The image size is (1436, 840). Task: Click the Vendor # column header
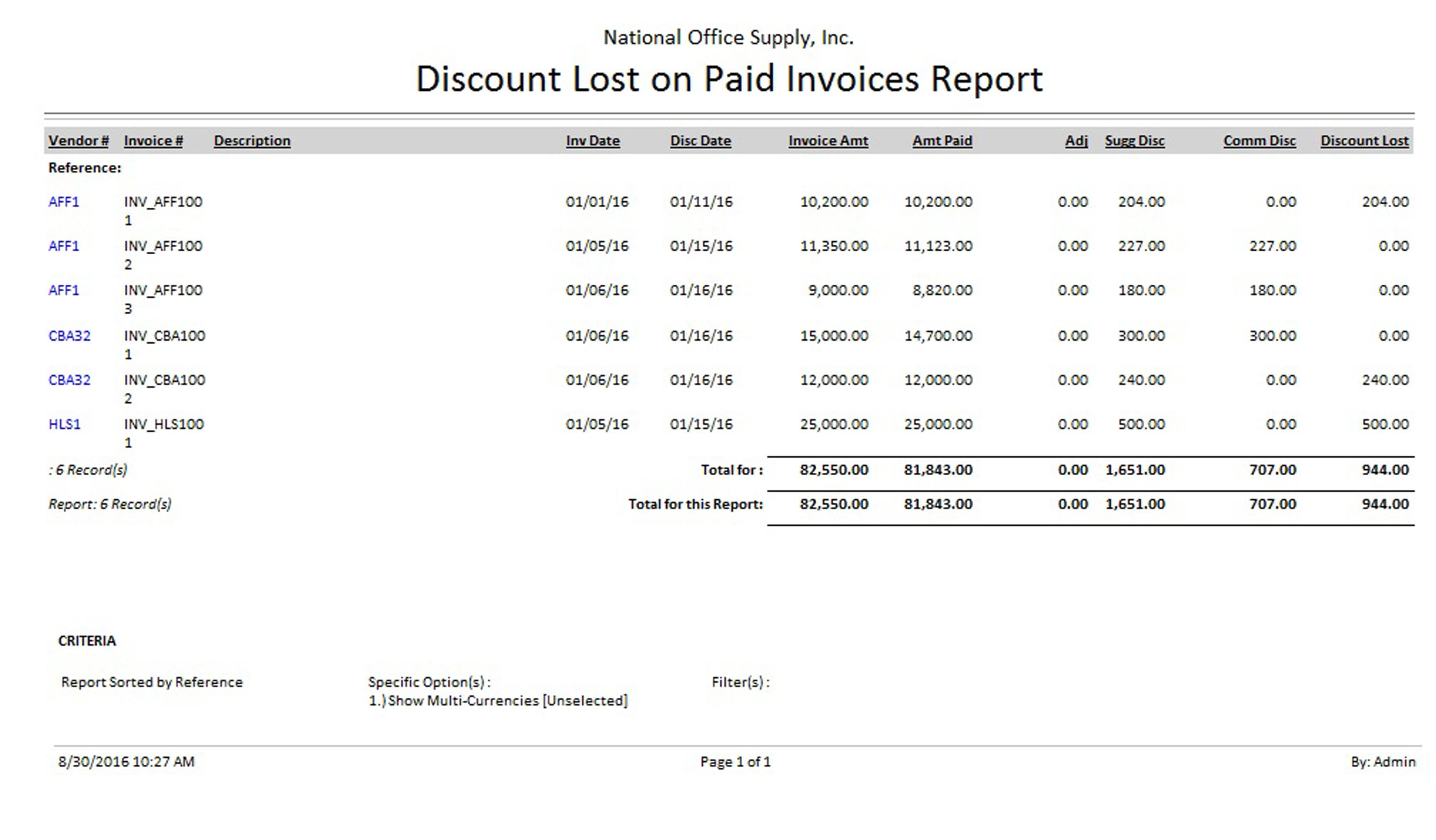[79, 141]
